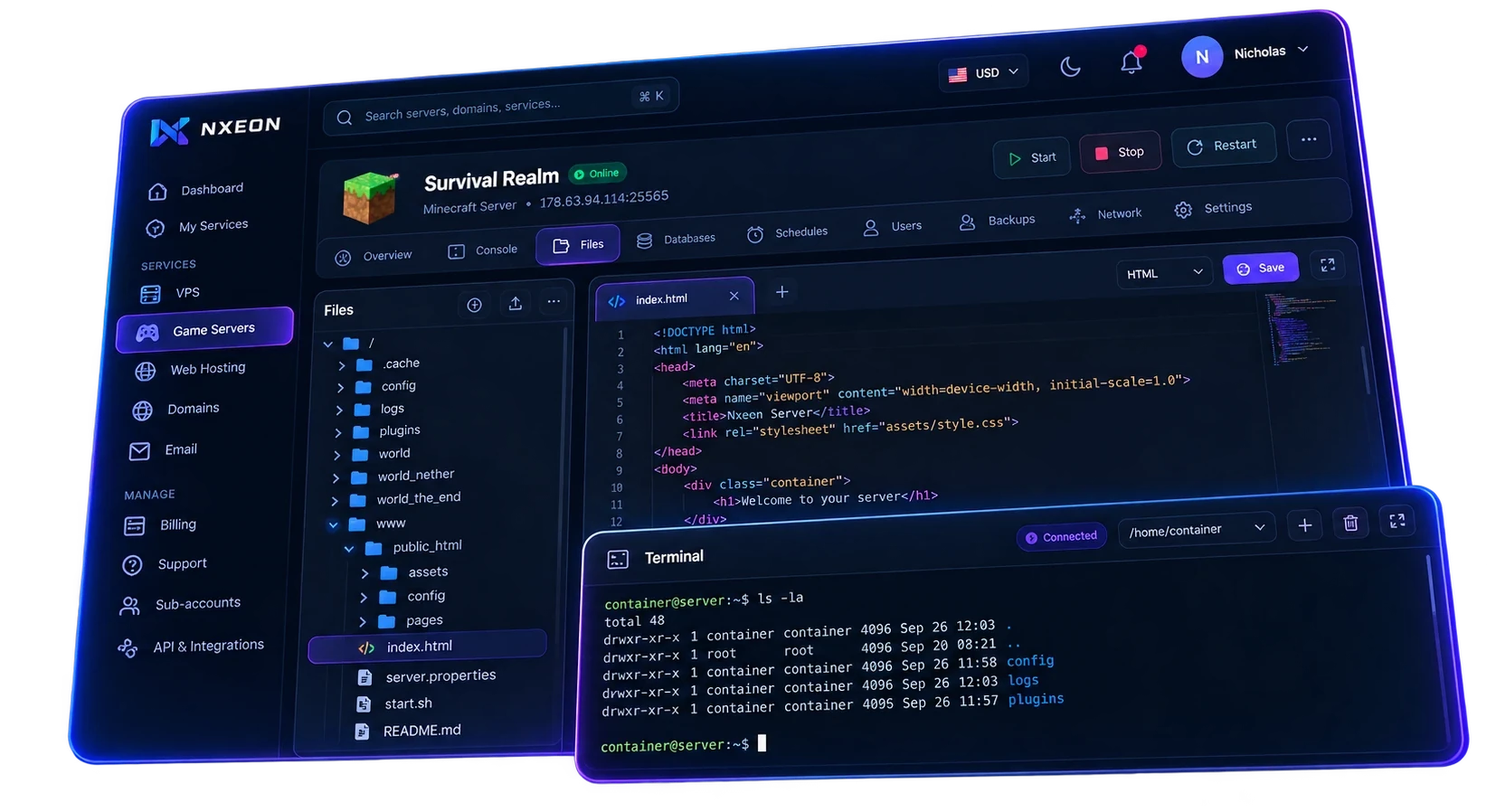Screen dimensions: 1496x812
Task: Open the Users tab
Action: [892, 227]
